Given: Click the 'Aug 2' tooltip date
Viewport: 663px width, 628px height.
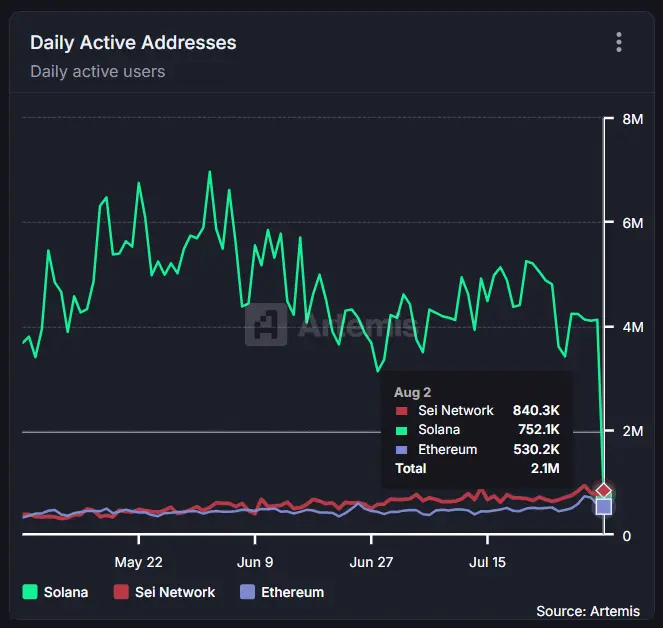Looking at the screenshot, I should tap(412, 392).
